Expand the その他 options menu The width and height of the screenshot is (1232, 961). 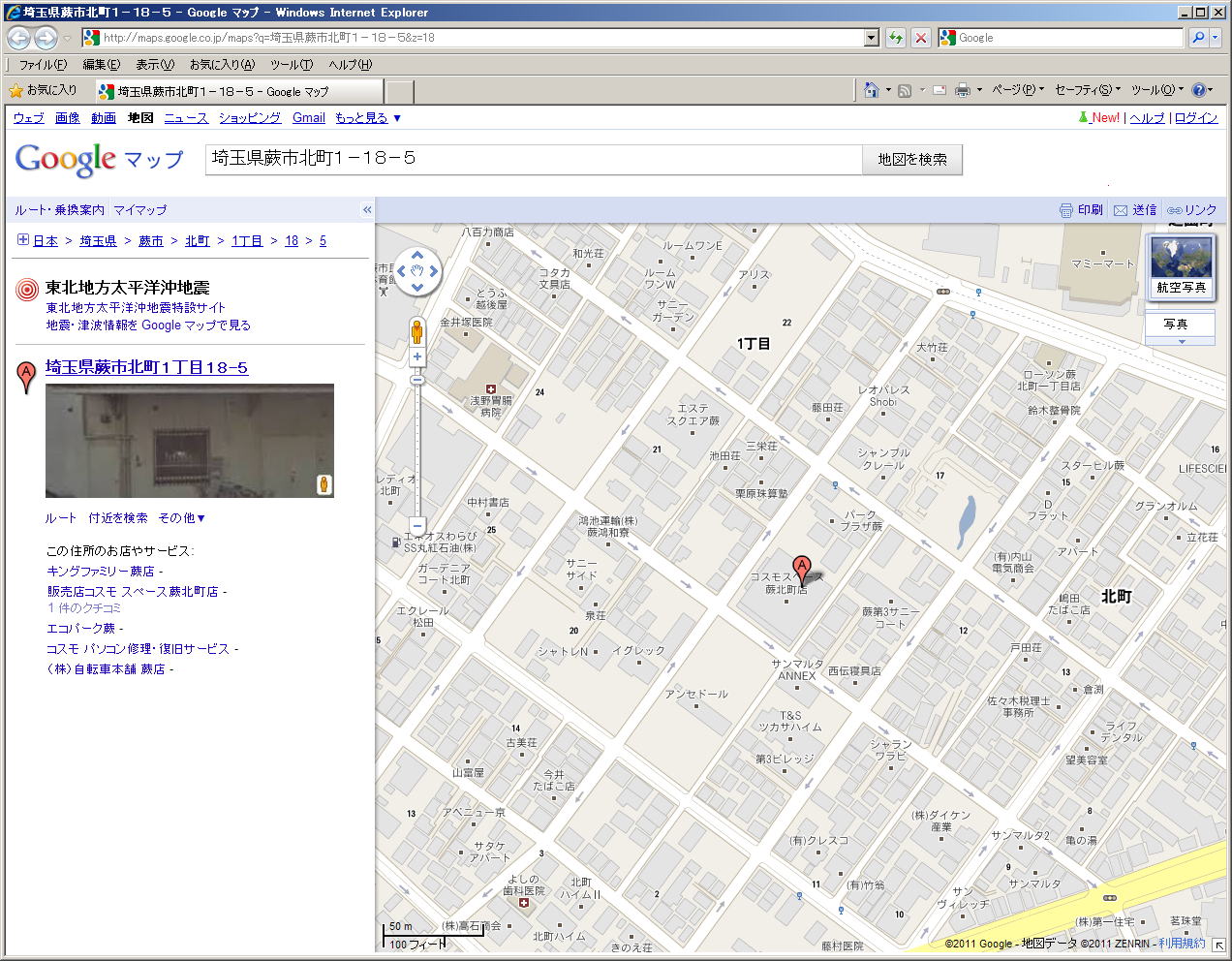point(182,518)
